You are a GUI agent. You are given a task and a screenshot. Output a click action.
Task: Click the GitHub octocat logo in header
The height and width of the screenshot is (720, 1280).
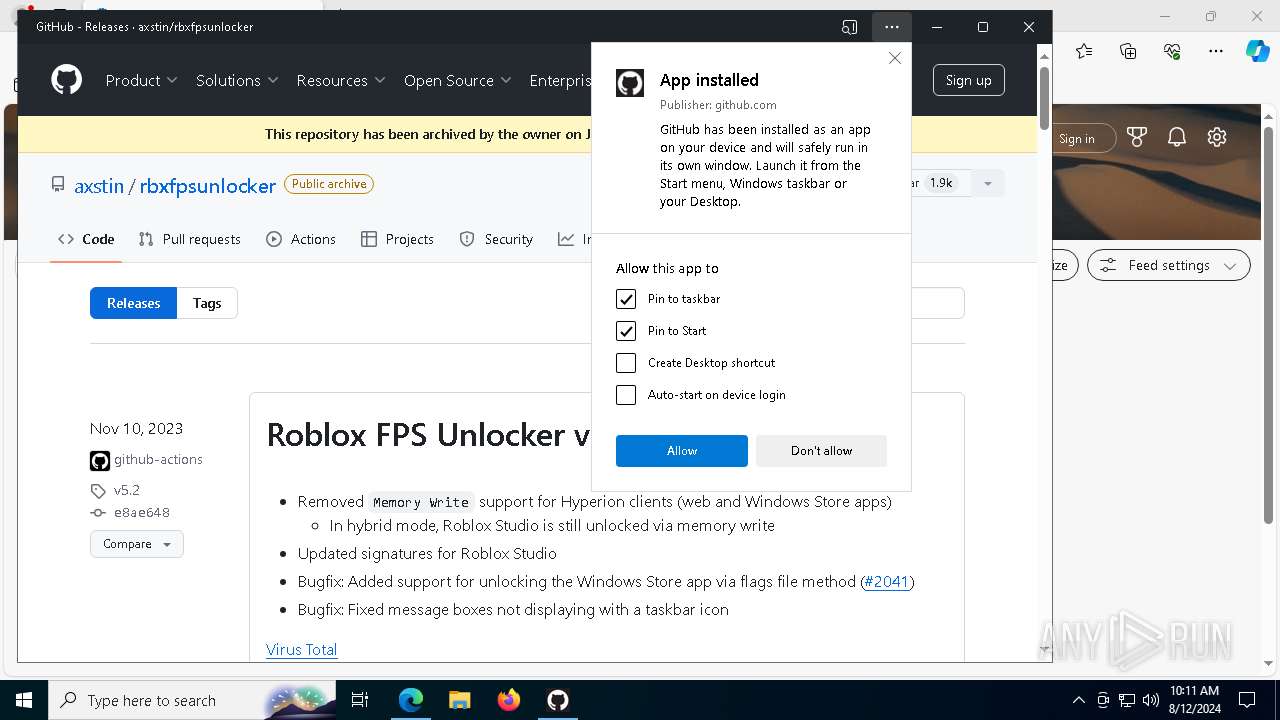pyautogui.click(x=67, y=80)
